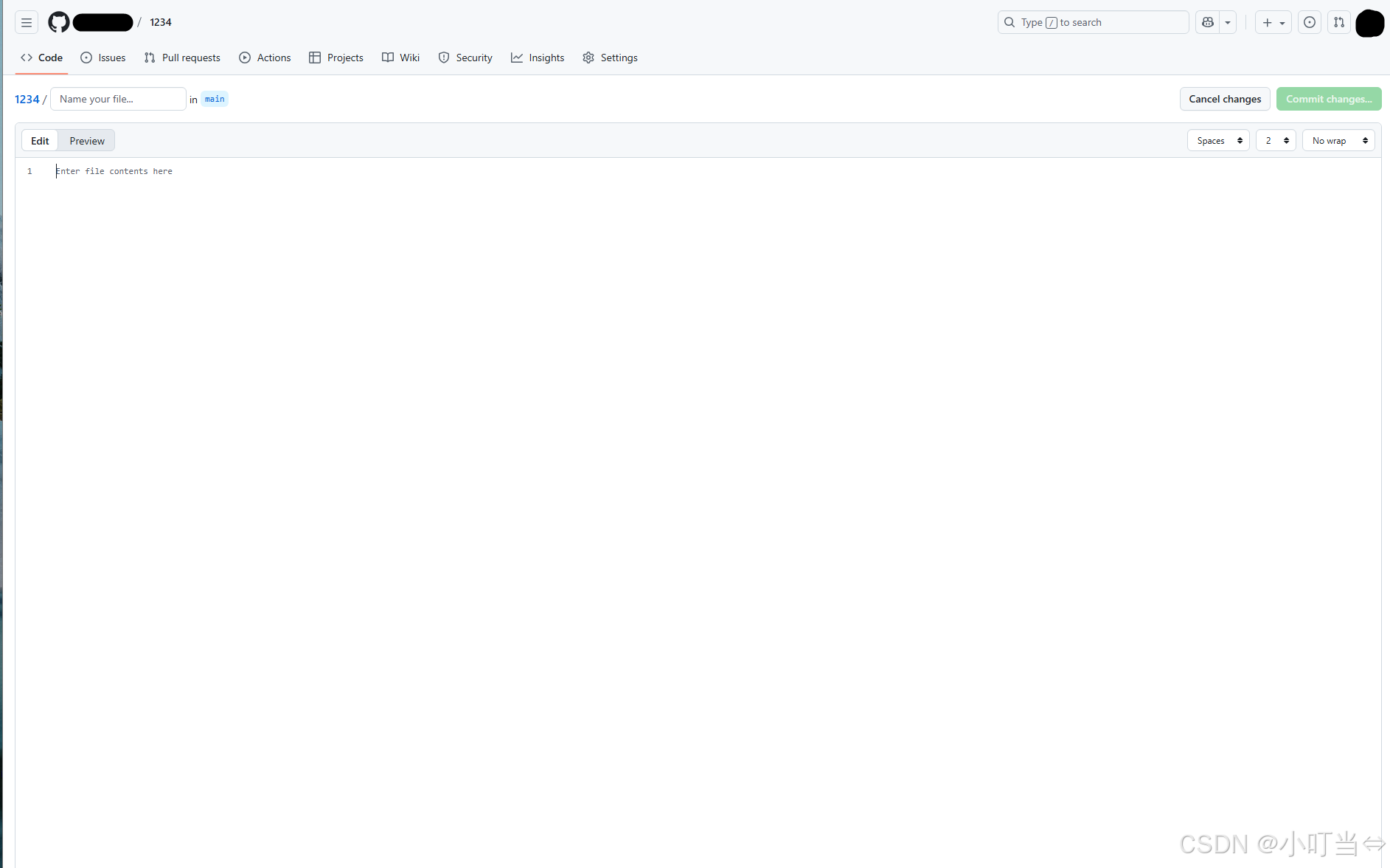Open pull requests shortcut icon in header
The width and height of the screenshot is (1390, 868).
pos(1339,22)
